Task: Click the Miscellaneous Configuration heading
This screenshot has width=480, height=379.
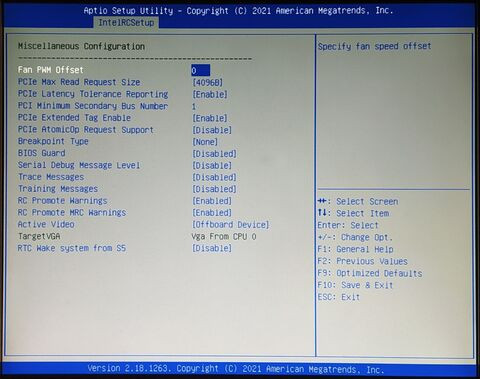Action: tap(81, 46)
